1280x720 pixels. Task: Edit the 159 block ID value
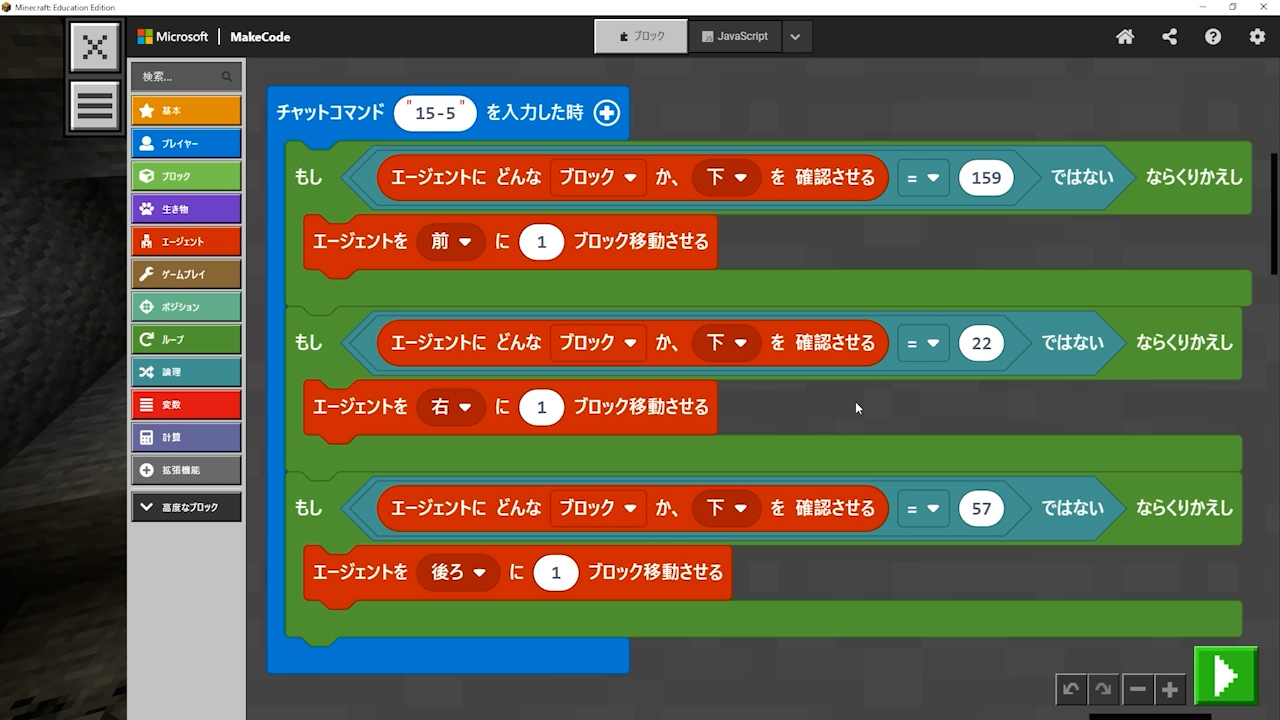985,178
